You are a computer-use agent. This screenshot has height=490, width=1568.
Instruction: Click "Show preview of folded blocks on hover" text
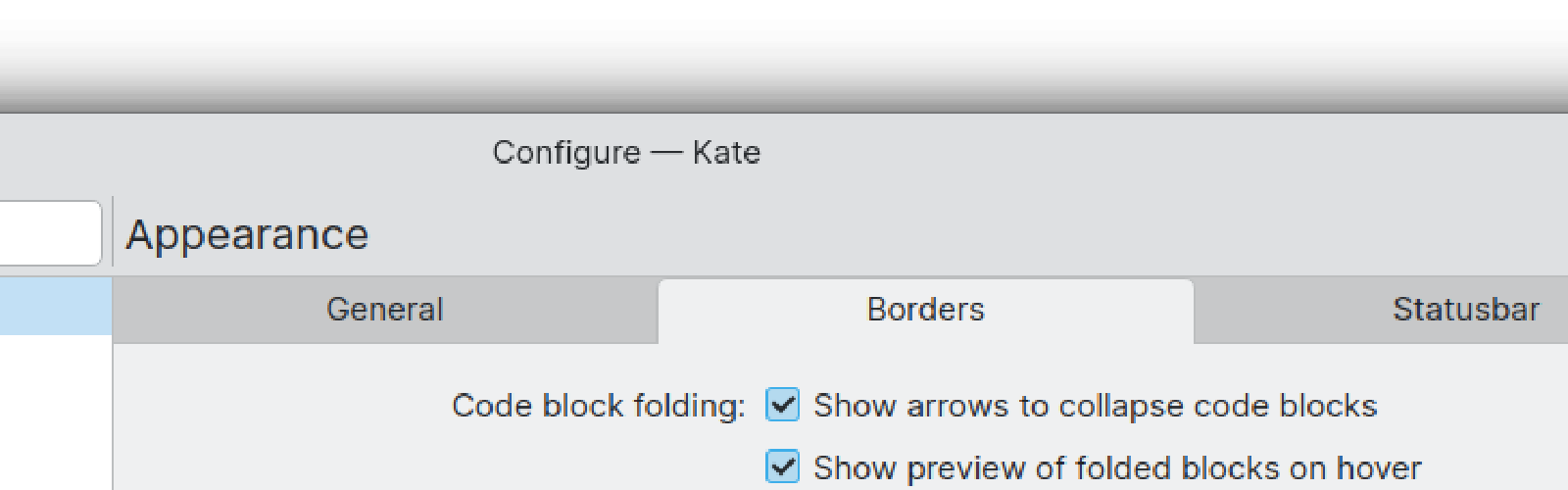click(1116, 468)
